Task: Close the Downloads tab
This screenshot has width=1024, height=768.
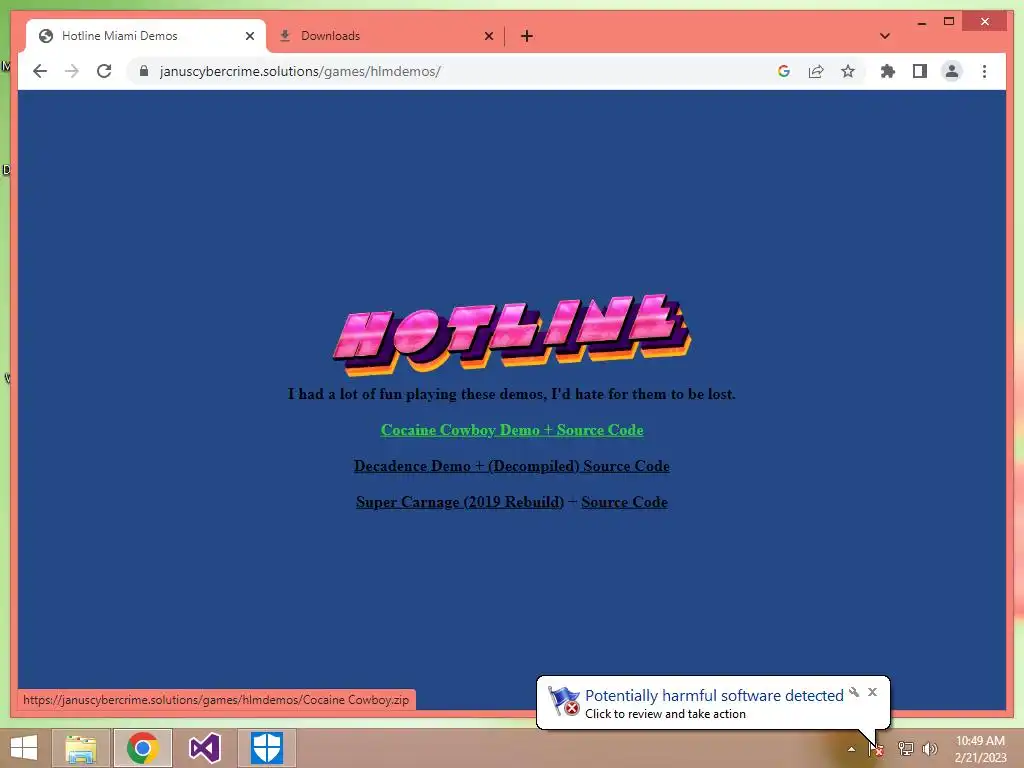Action: [488, 36]
